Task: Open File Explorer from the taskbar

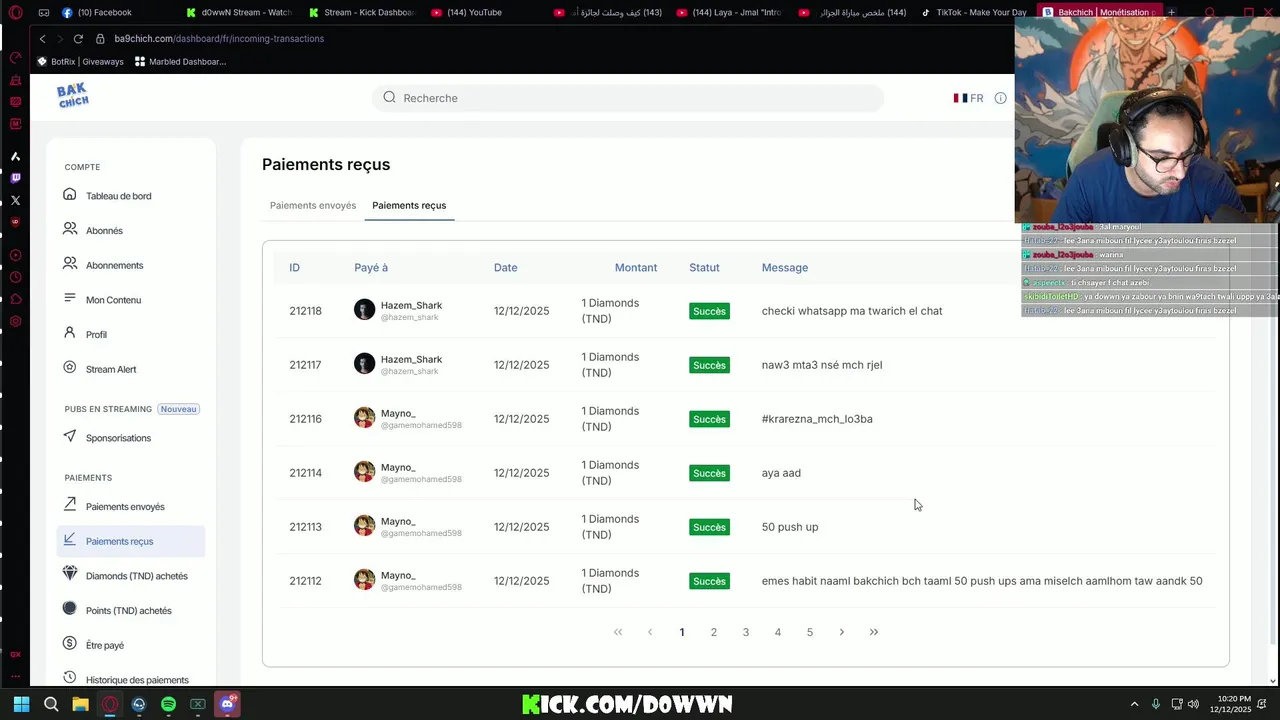Action: point(80,704)
